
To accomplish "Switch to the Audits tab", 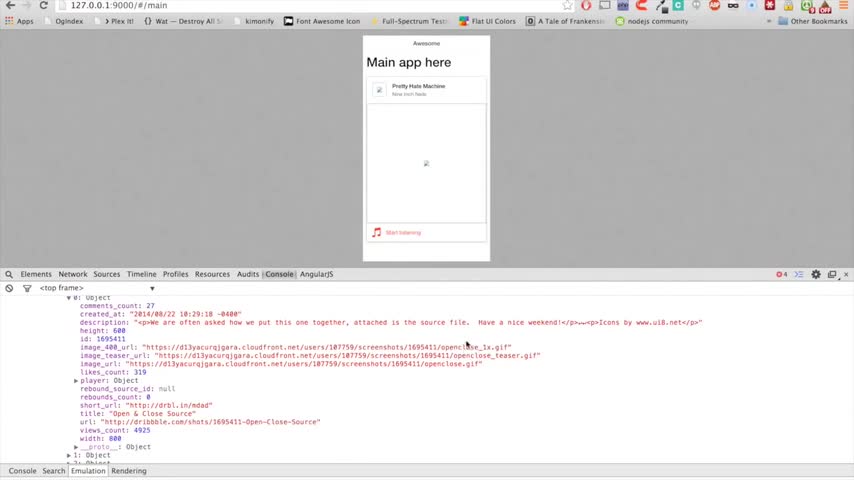I will (248, 275).
